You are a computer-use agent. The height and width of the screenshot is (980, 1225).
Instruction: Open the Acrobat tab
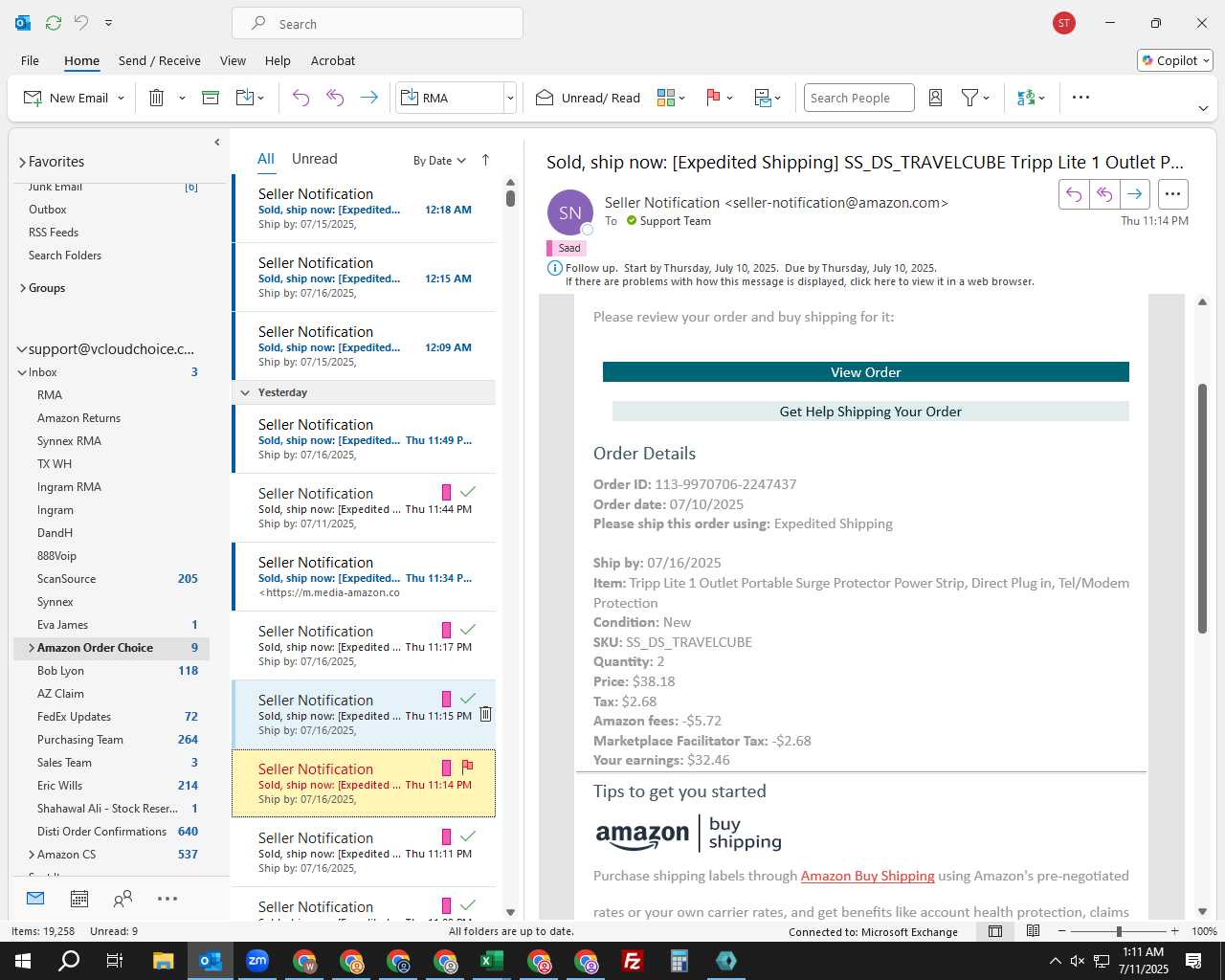[333, 60]
